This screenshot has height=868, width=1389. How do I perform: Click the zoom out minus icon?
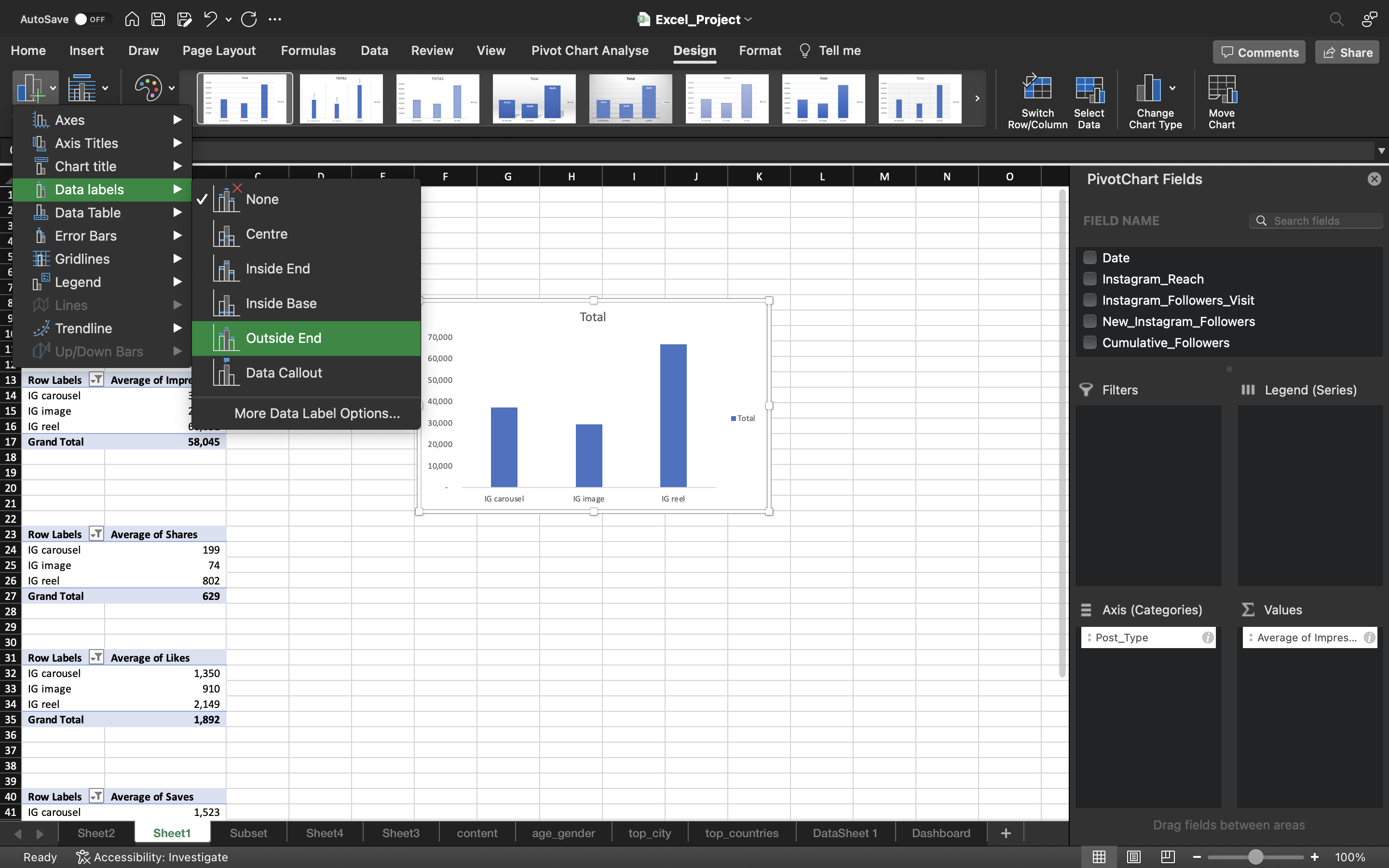[x=1196, y=856]
